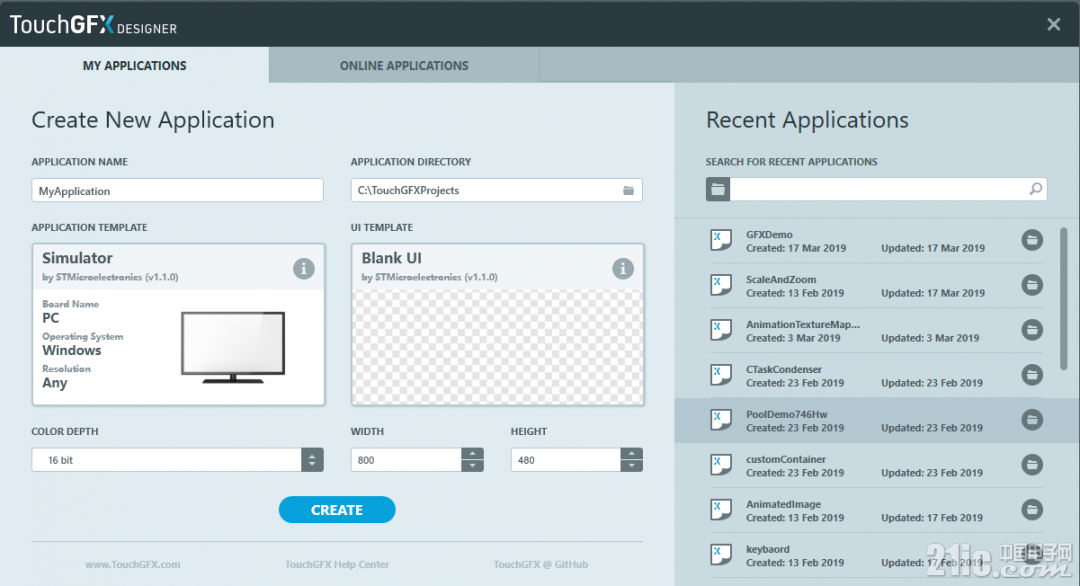Click the keybaord project file icon
The image size is (1080, 586).
click(x=720, y=555)
